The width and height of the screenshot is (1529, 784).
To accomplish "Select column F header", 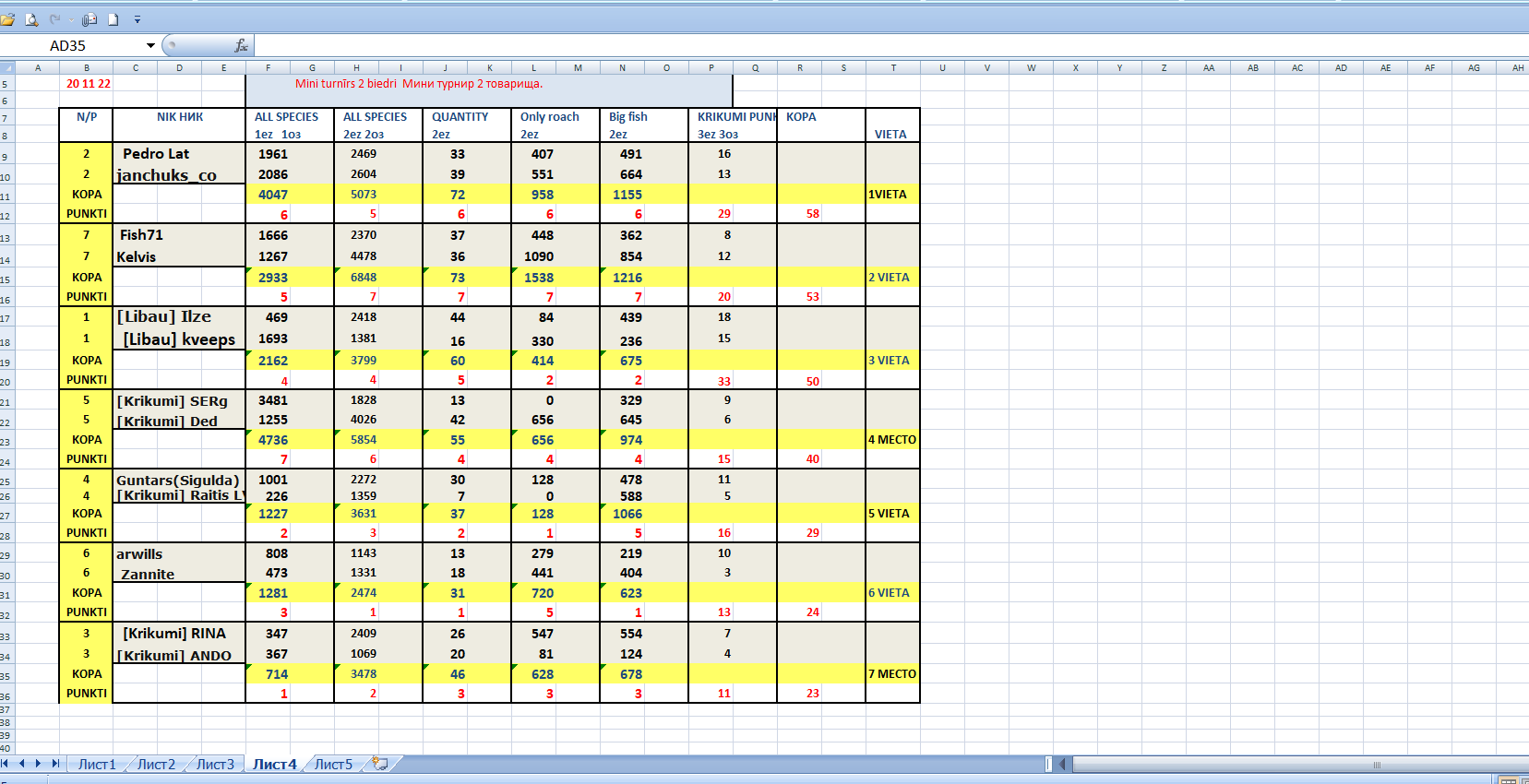I will coord(268,67).
